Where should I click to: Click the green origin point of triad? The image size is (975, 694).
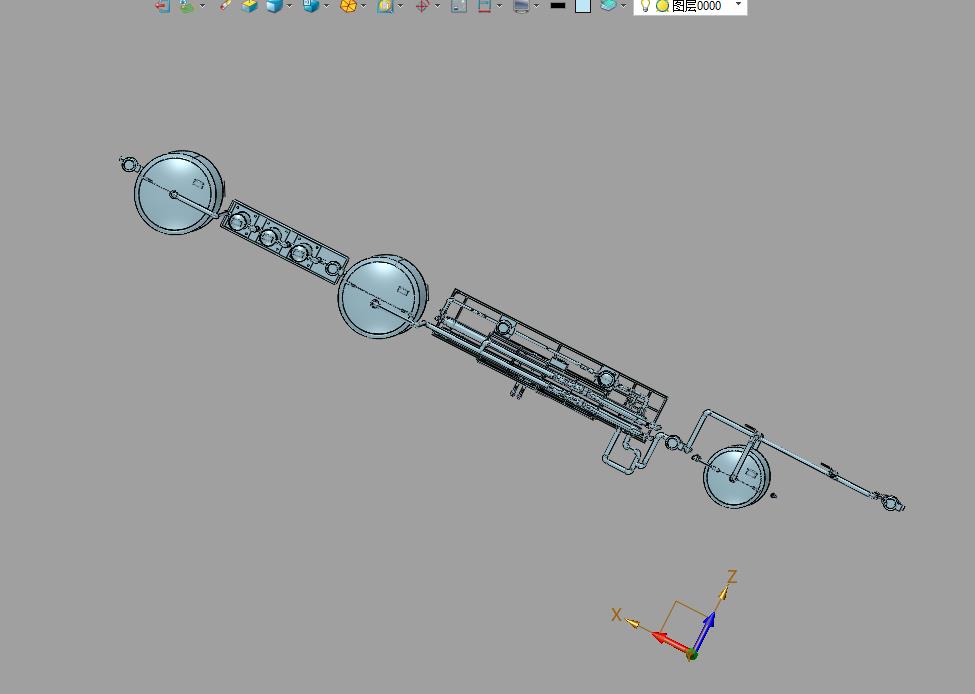[x=691, y=654]
